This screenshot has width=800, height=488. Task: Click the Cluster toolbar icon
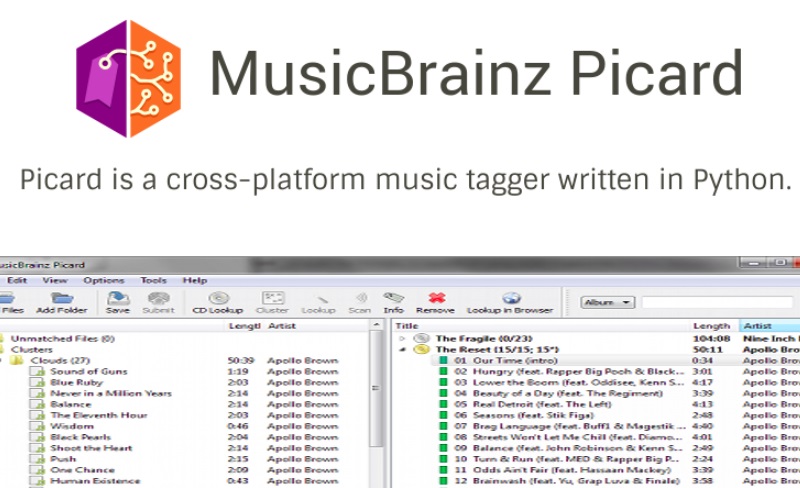click(x=272, y=298)
